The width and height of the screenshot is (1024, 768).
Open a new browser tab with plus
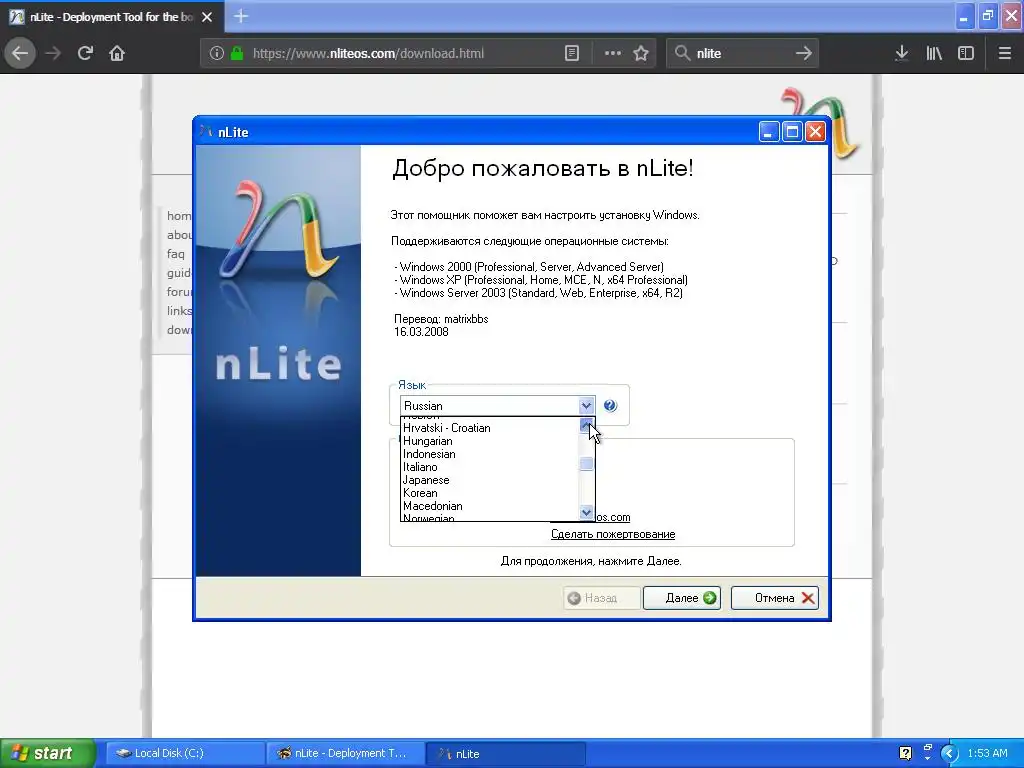coord(241,16)
